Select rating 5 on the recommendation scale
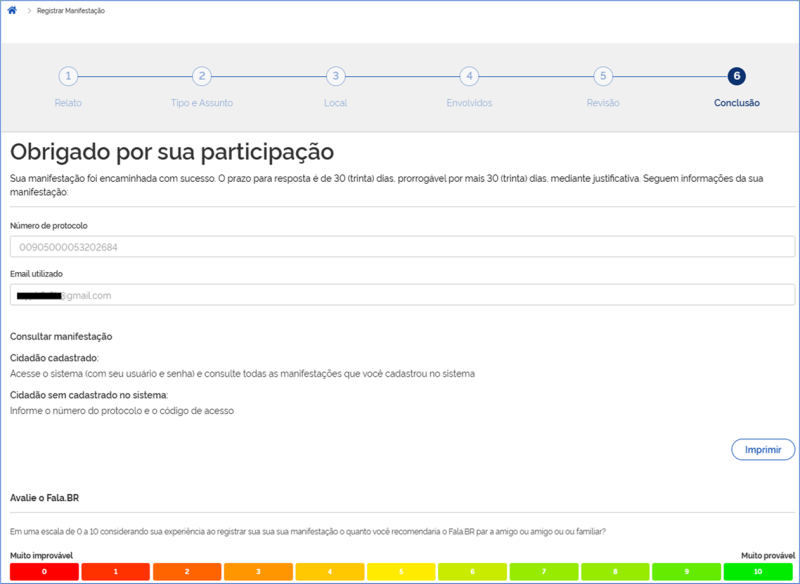Image resolution: width=800 pixels, height=584 pixels. click(x=400, y=572)
